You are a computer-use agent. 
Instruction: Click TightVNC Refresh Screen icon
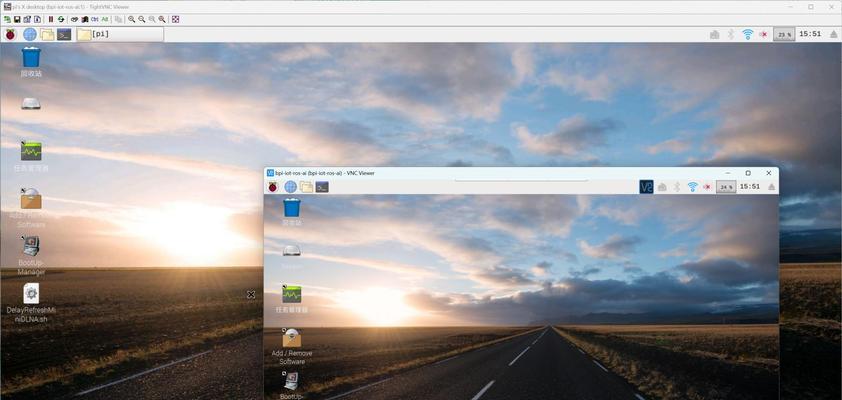[x=61, y=19]
